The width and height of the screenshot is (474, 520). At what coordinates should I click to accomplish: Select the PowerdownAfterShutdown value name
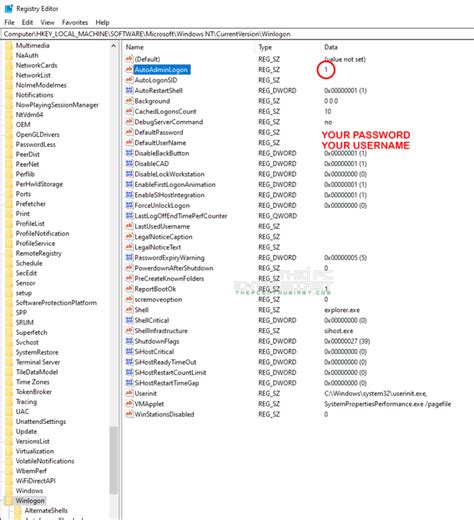174,268
